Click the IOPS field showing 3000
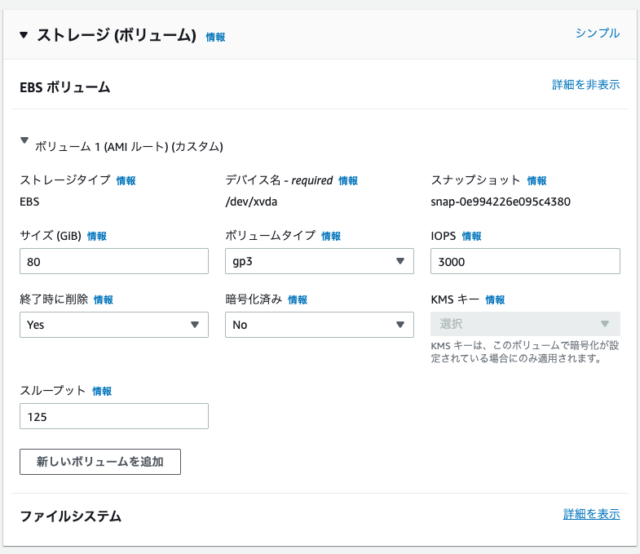Image resolution: width=640 pixels, height=554 pixels. click(525, 261)
